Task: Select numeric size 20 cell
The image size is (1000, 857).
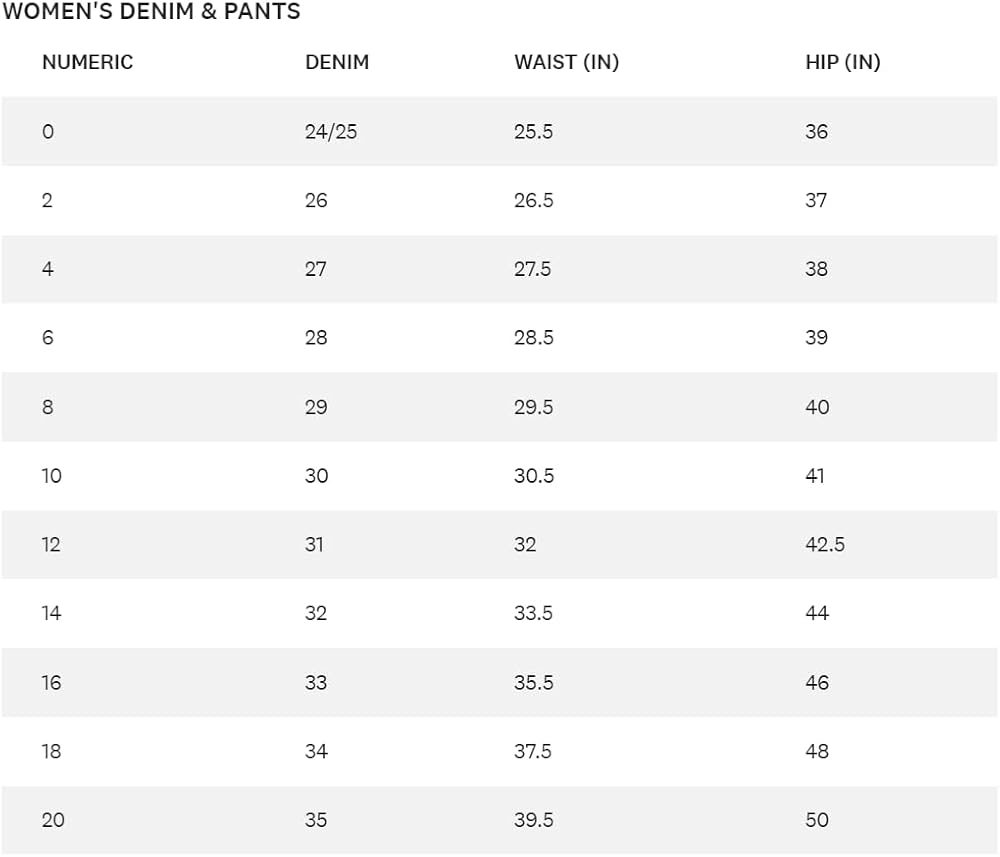Action: point(53,820)
